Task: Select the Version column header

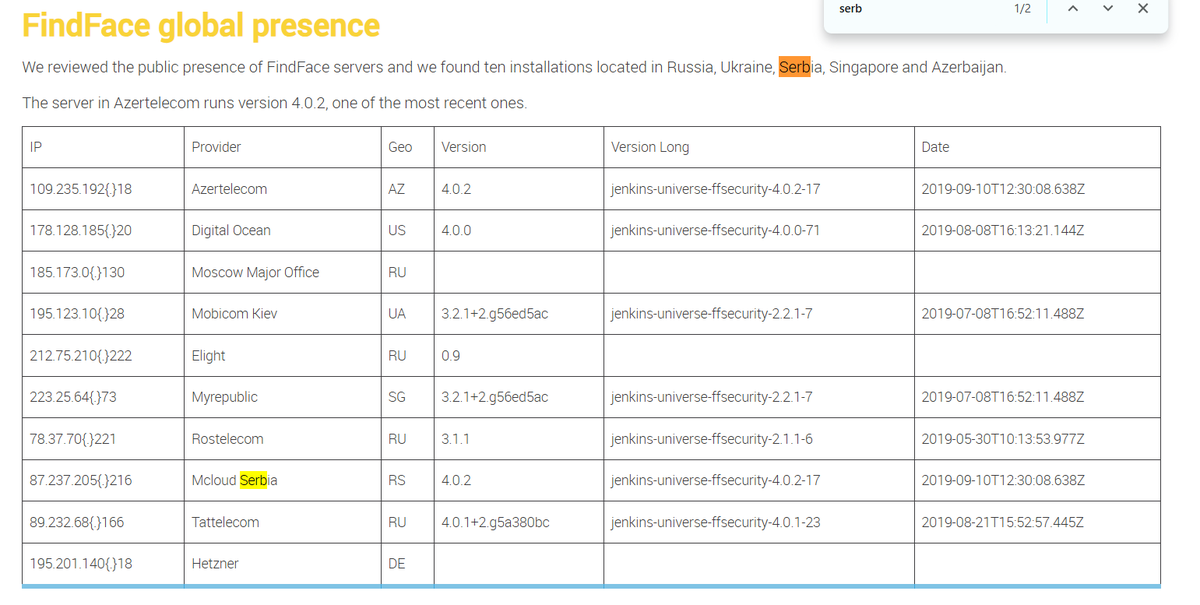Action: click(518, 147)
